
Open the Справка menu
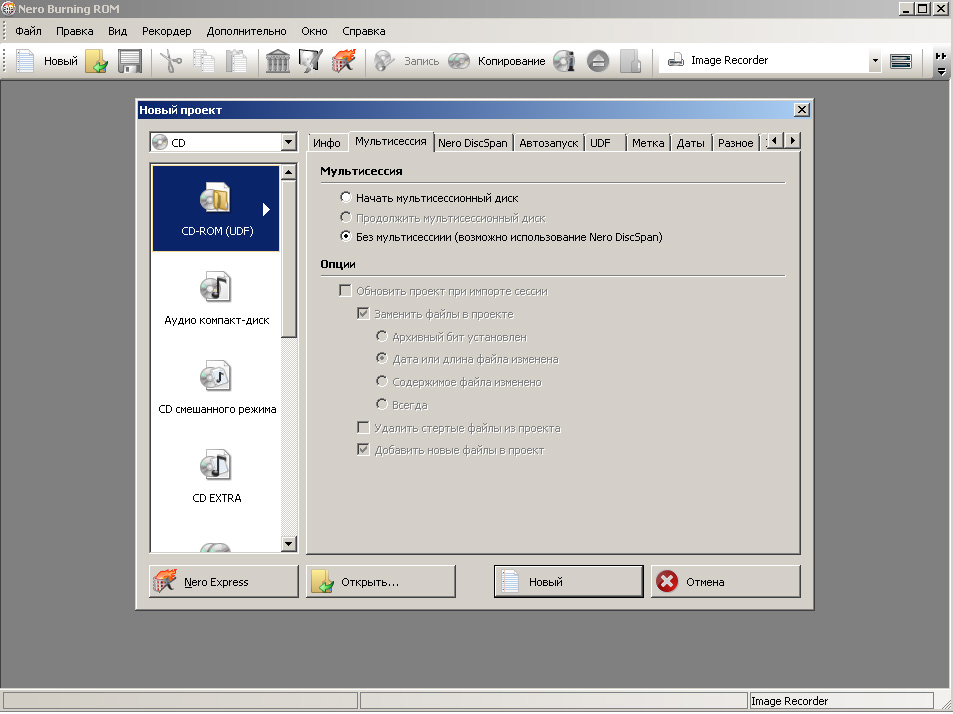[363, 31]
